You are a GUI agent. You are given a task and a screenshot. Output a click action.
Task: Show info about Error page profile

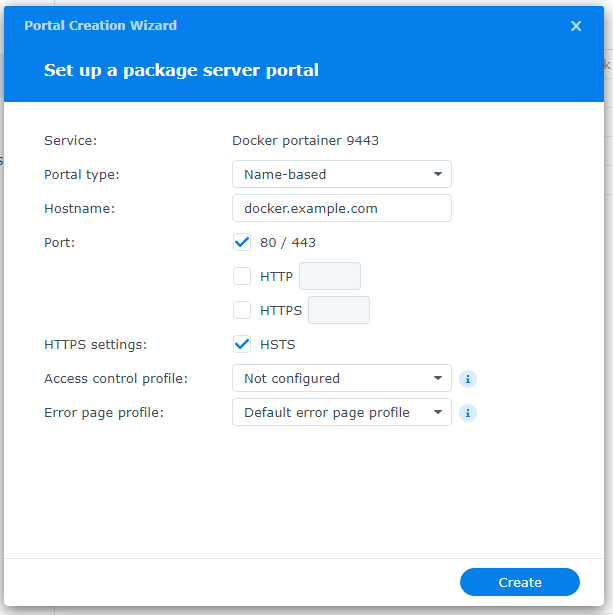(467, 413)
